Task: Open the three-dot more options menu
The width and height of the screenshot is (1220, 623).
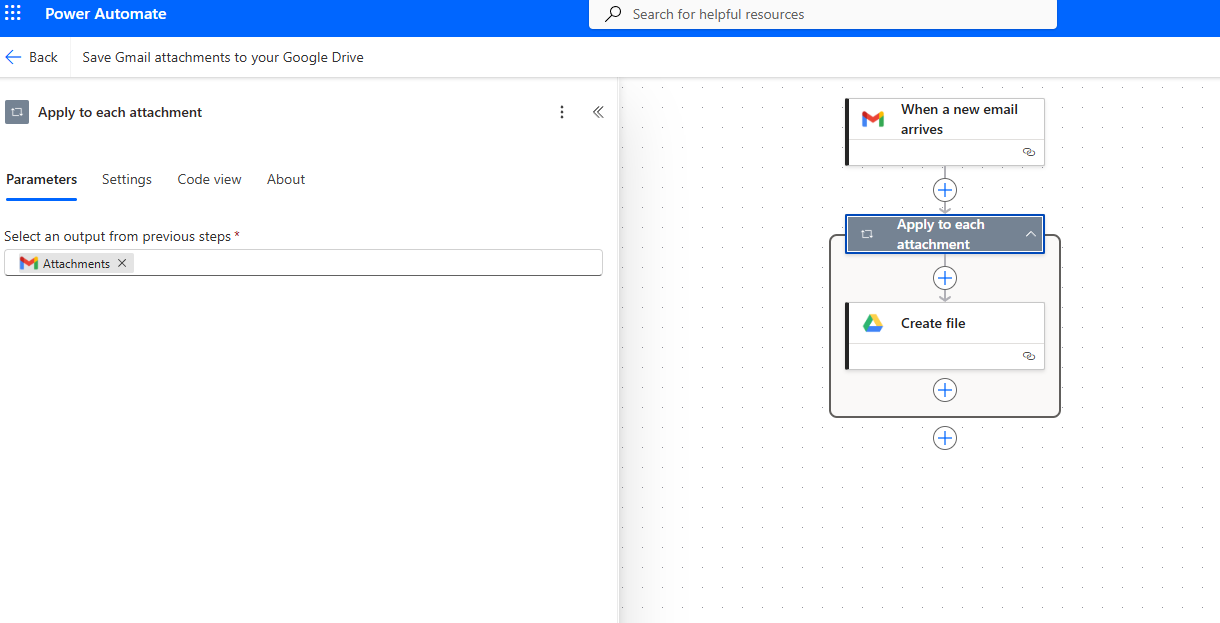Action: tap(562, 112)
